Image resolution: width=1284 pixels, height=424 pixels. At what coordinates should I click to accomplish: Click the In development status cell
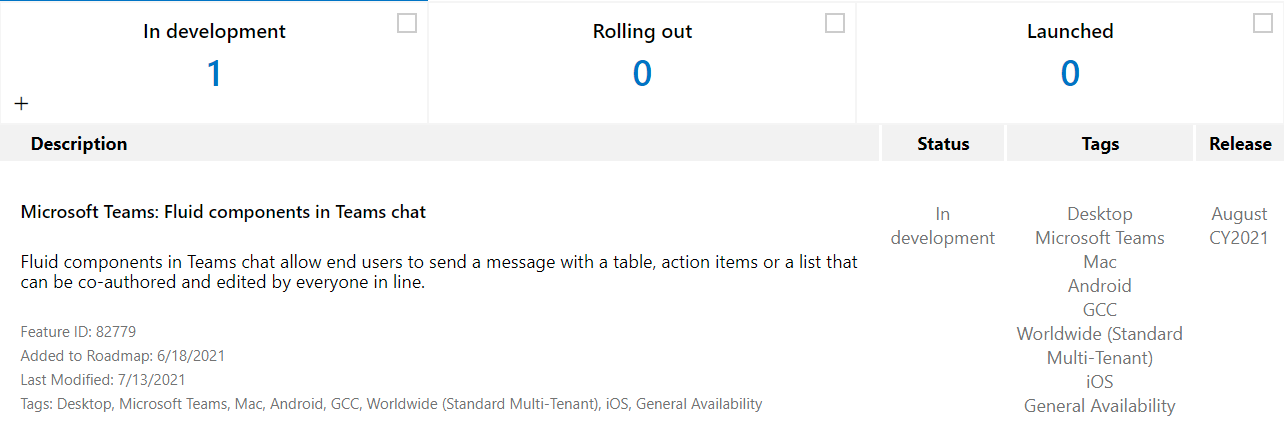(x=943, y=226)
